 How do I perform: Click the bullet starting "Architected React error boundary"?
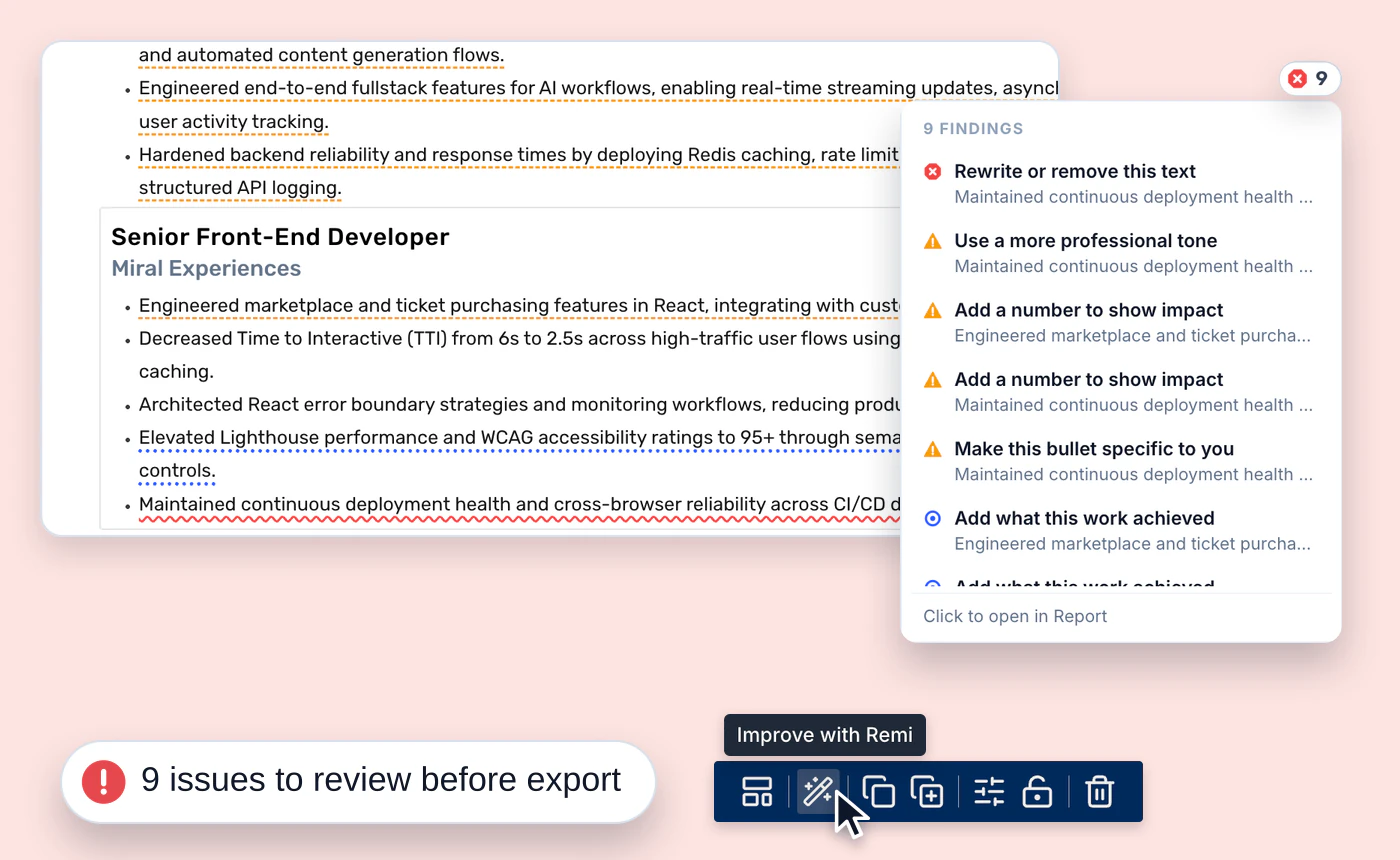pos(520,405)
